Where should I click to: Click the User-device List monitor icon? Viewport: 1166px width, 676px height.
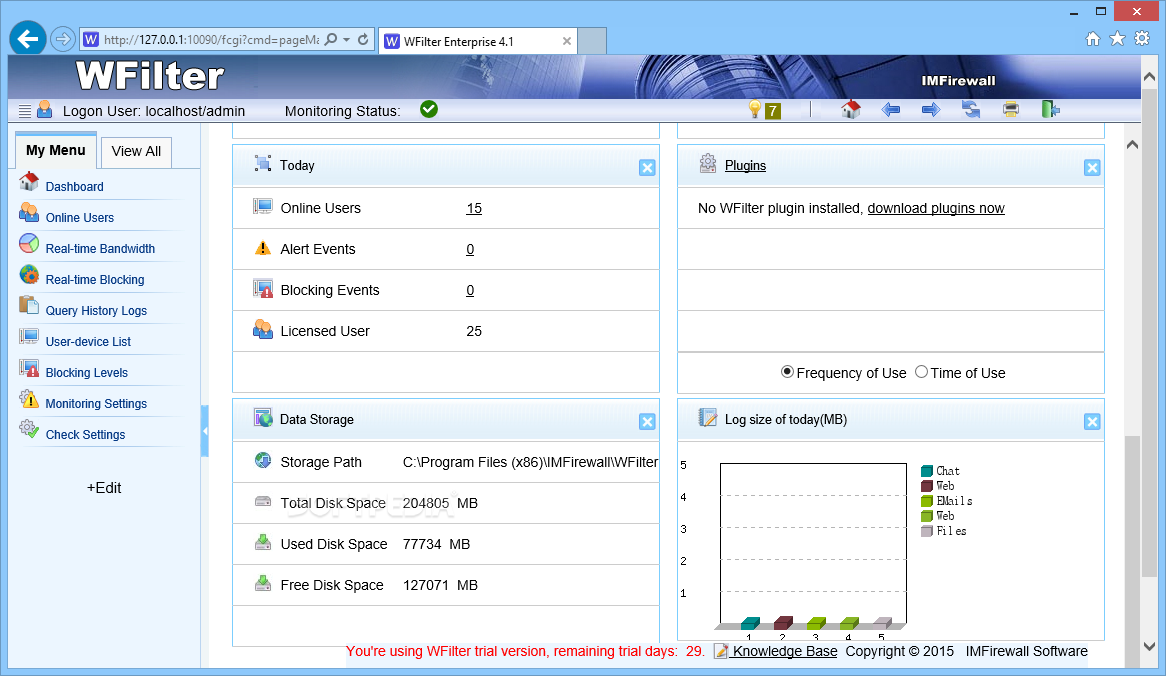pos(29,336)
